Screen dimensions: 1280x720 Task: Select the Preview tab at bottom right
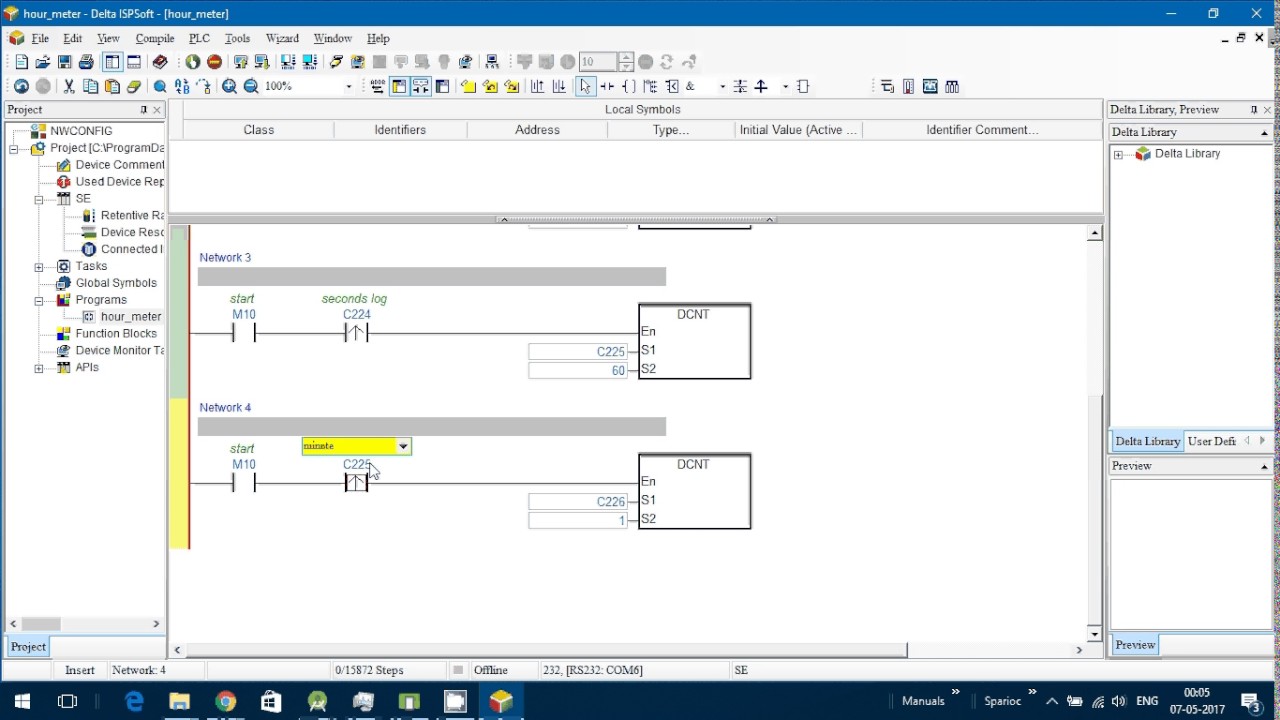1135,645
